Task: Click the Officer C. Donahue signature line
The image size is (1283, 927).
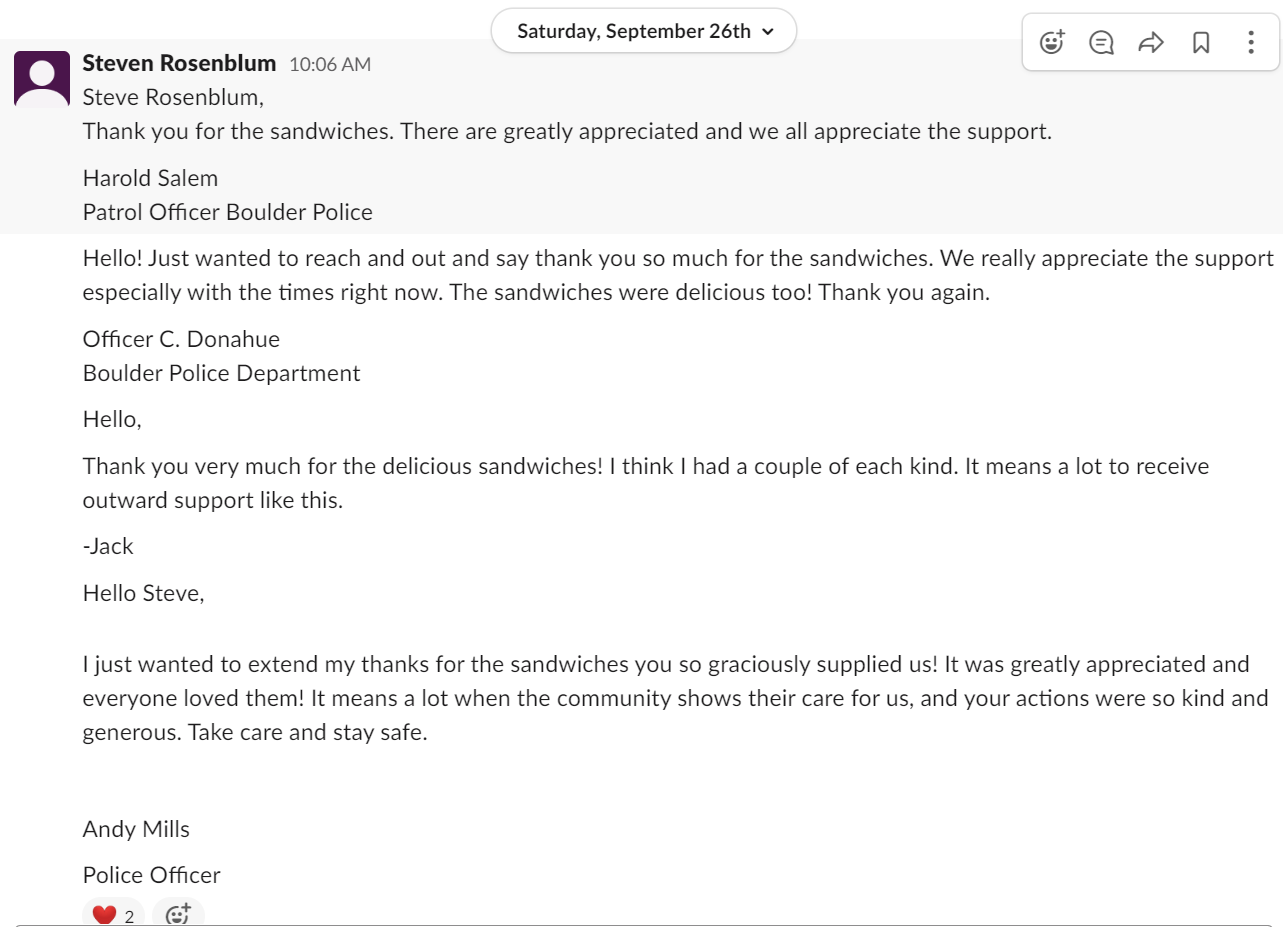Action: pos(181,339)
